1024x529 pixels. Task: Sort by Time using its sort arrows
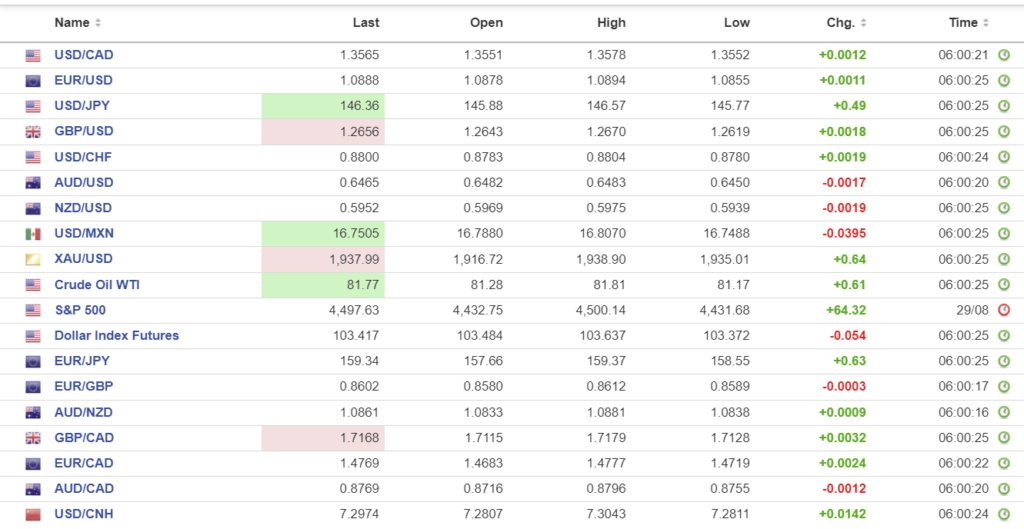pos(986,23)
